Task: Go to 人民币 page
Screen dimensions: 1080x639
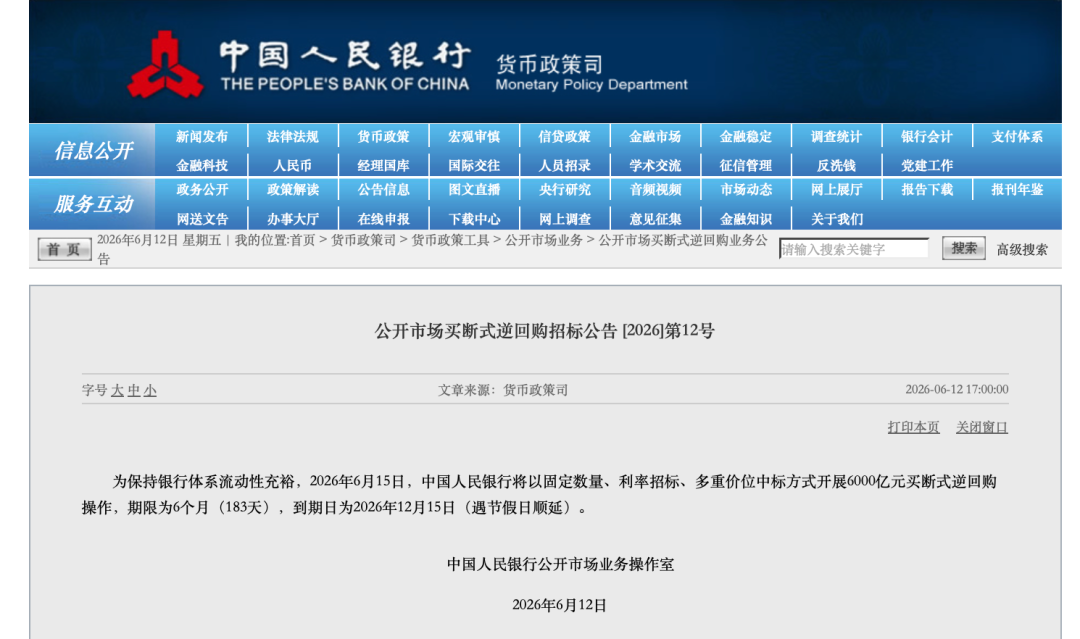Action: [x=293, y=166]
